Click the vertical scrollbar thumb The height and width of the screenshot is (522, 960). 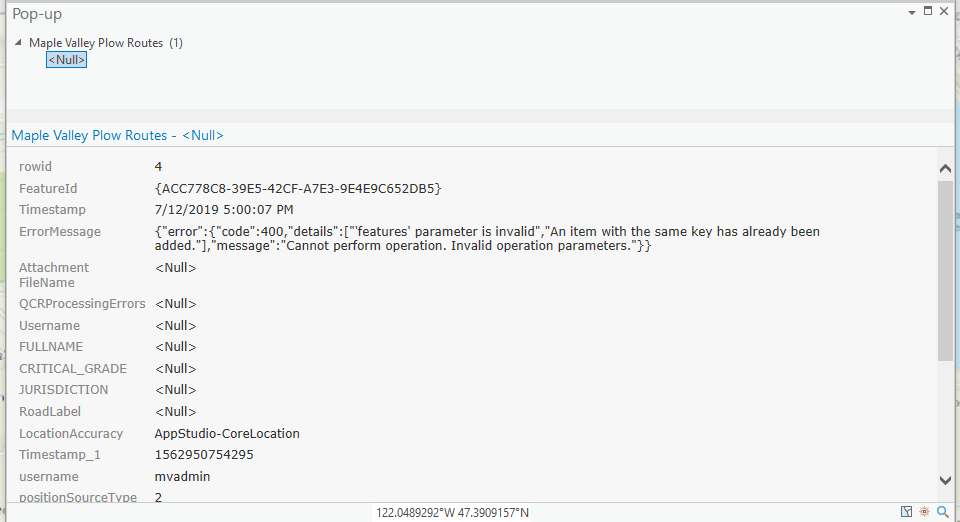click(945, 270)
